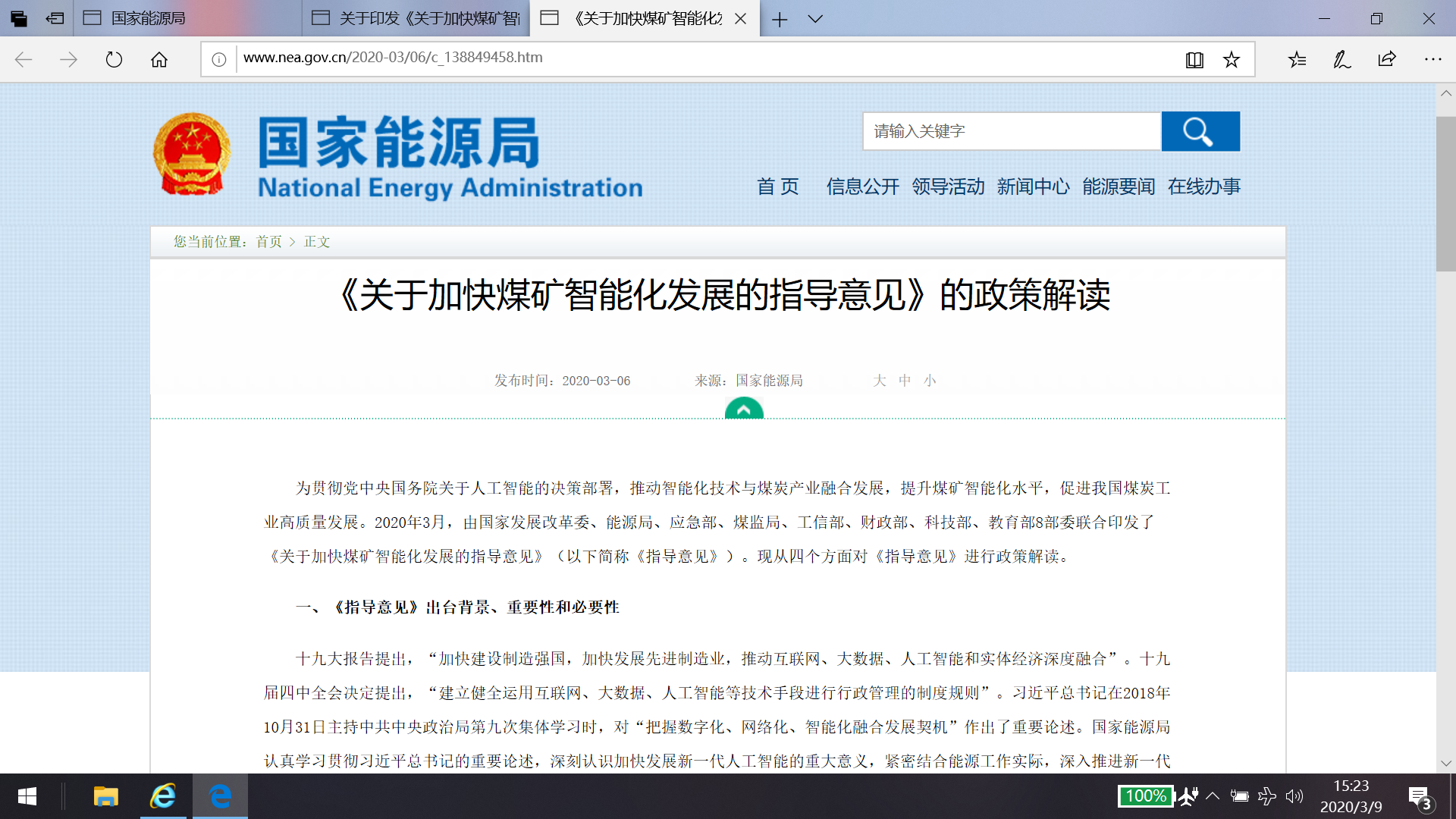Click the page vertical scrollbar thumb
This screenshot has width=1456, height=819.
(1445, 193)
